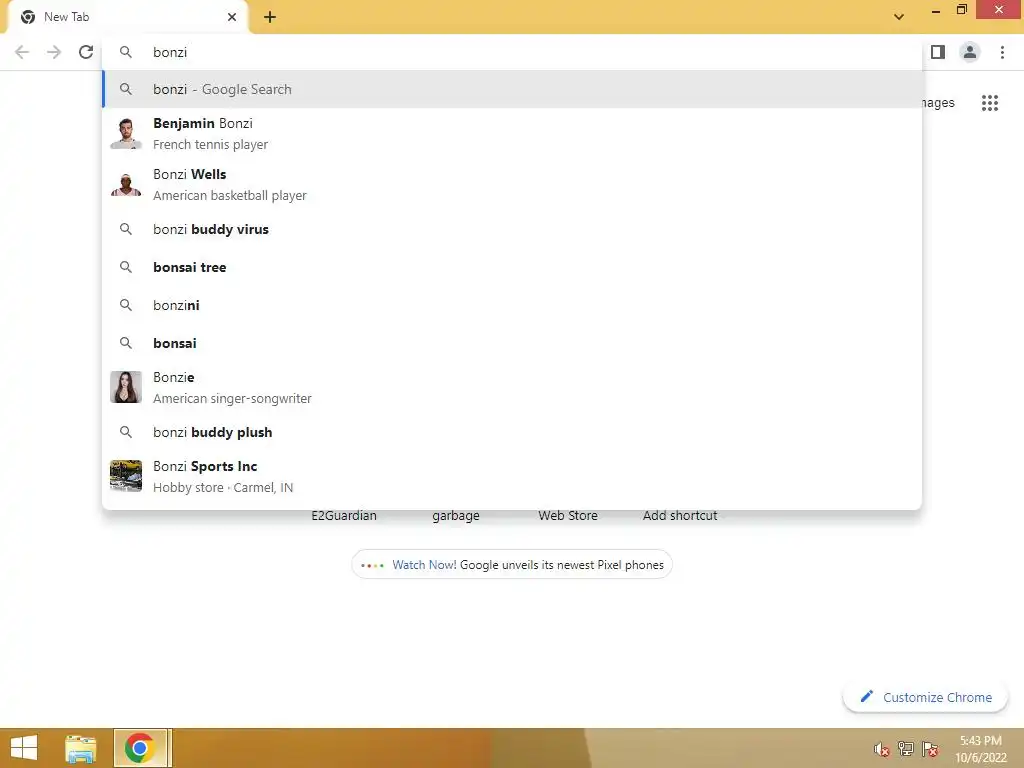This screenshot has width=1024, height=768.
Task: Click search icon beside bonsai tree
Action: 126,267
